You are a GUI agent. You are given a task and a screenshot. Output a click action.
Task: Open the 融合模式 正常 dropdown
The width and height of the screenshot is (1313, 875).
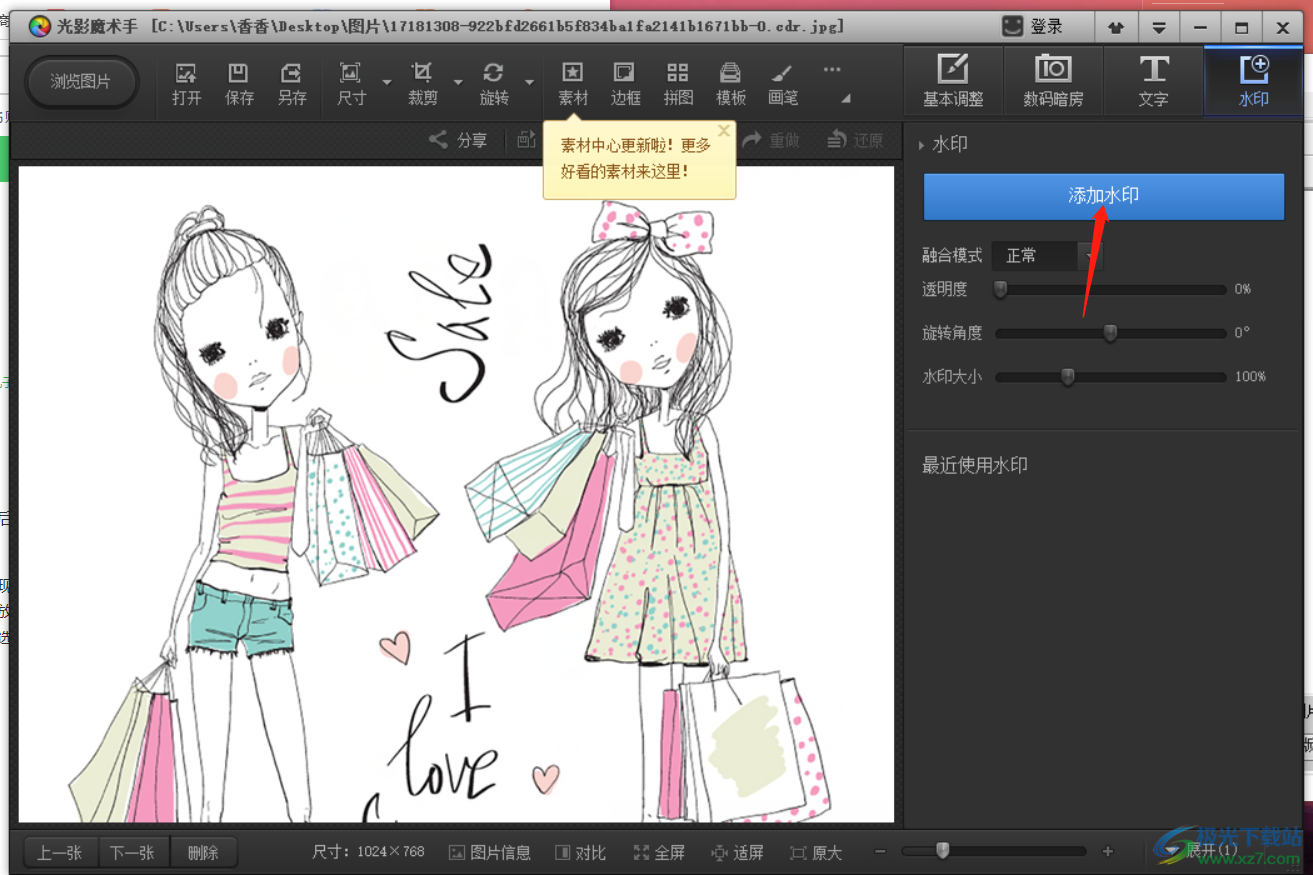point(1046,256)
